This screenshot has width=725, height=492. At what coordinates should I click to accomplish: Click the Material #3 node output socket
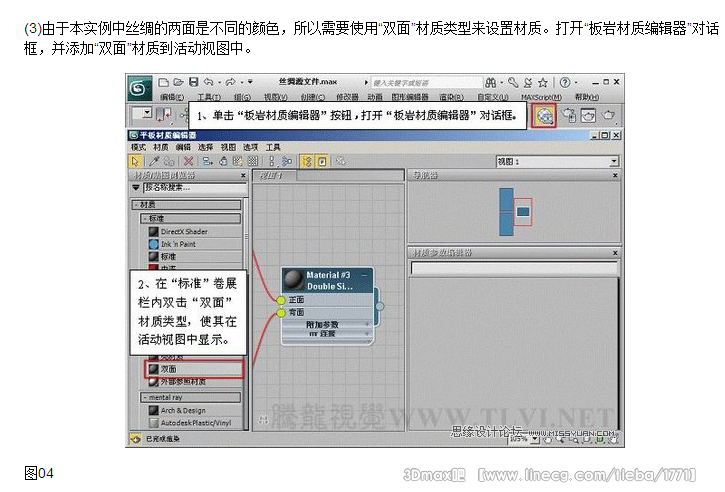(x=380, y=306)
